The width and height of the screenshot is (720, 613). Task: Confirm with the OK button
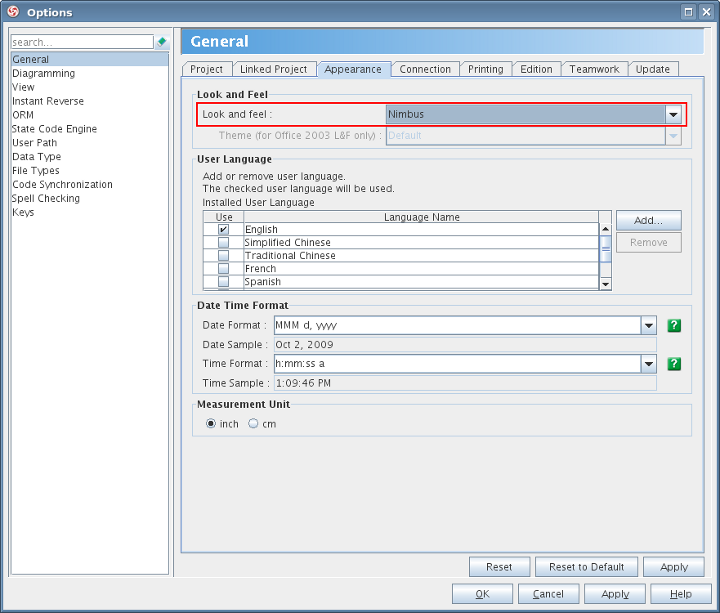click(x=482, y=594)
